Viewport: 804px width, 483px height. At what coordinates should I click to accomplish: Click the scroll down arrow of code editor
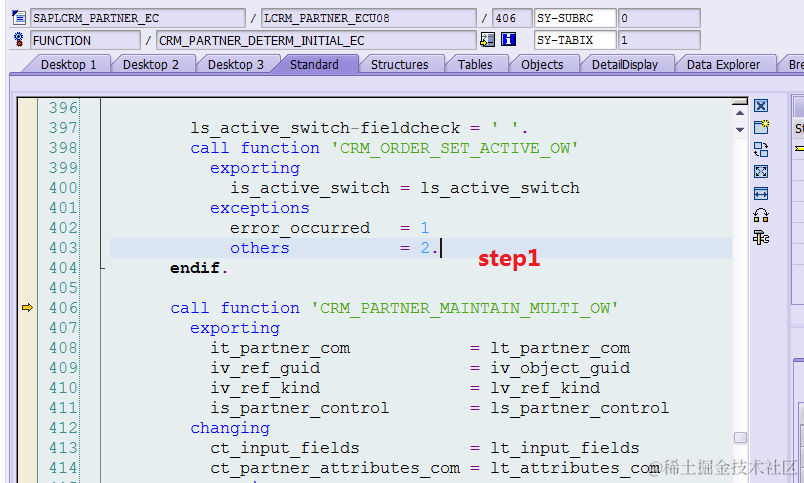pyautogui.click(x=739, y=130)
